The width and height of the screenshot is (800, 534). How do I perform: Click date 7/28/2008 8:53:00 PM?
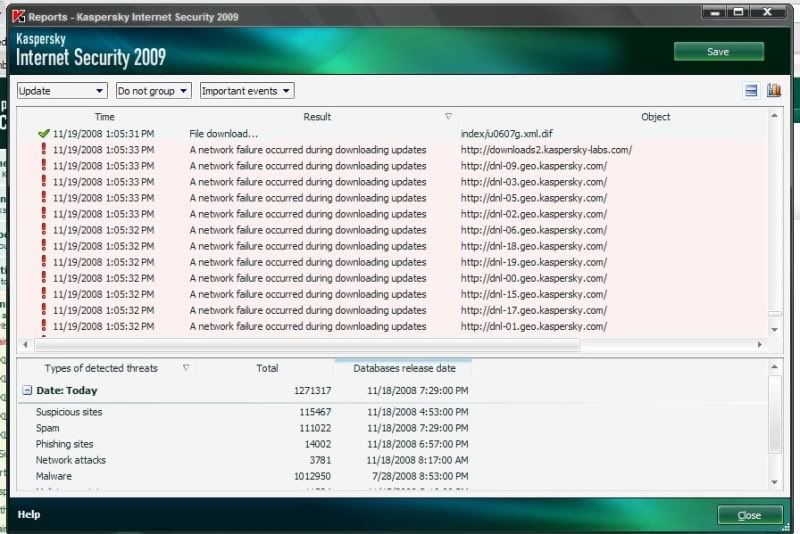click(420, 476)
